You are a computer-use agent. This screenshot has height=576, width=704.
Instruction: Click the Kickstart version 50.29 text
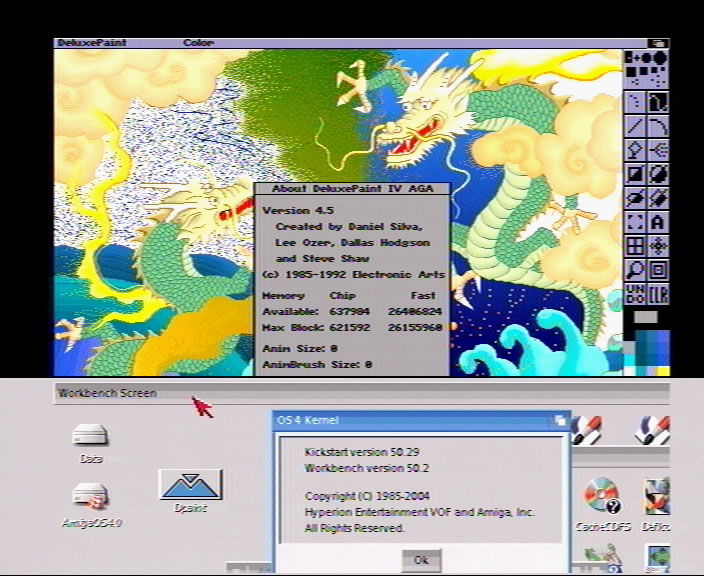[362, 452]
